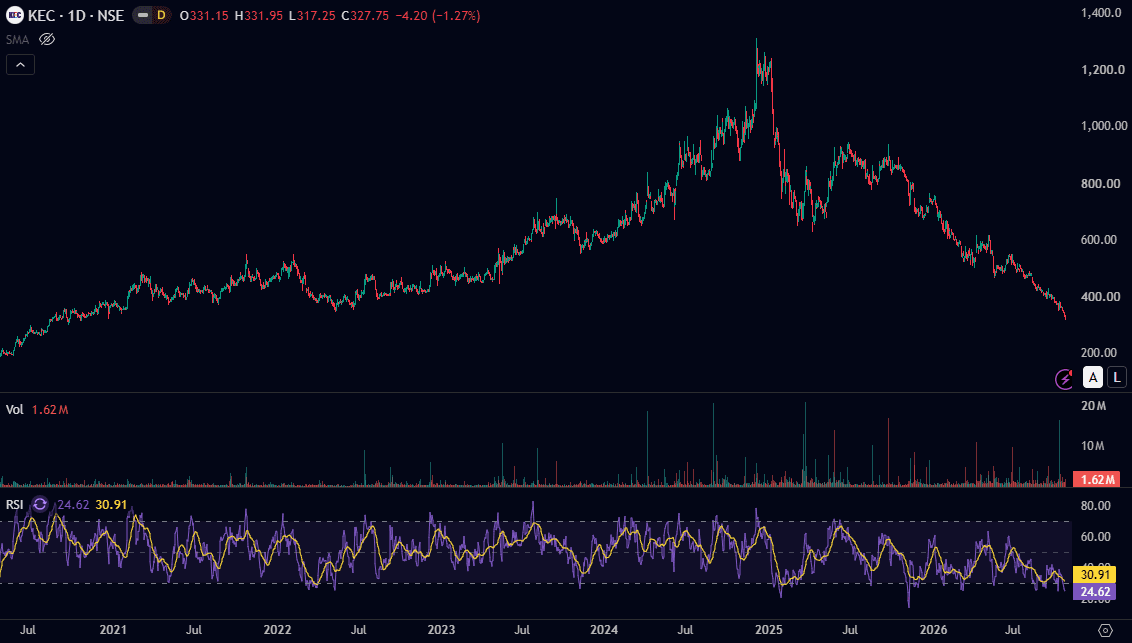This screenshot has height=643, width=1132.
Task: Click the KEC company logo icon
Action: tap(14, 15)
